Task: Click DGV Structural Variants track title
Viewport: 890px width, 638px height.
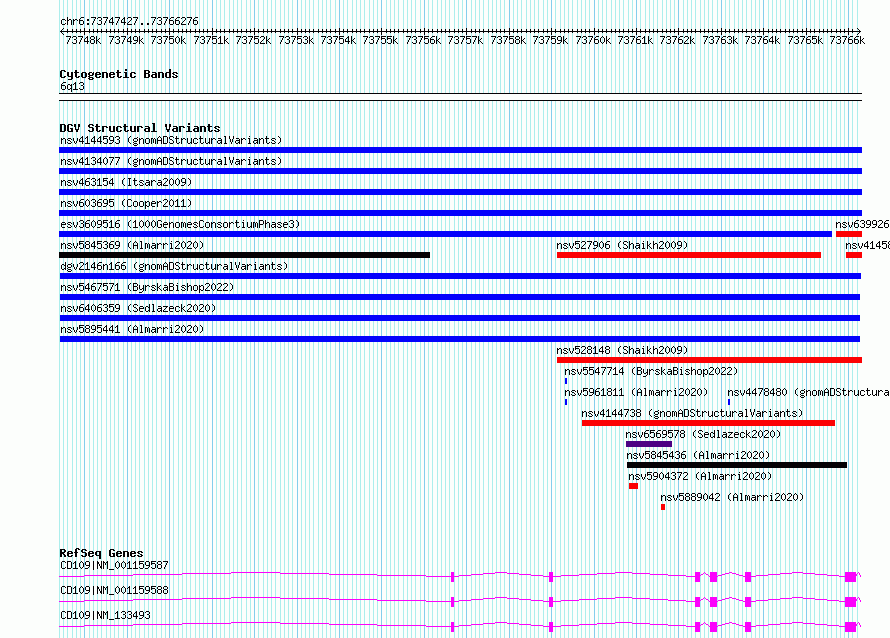Action: click(140, 128)
